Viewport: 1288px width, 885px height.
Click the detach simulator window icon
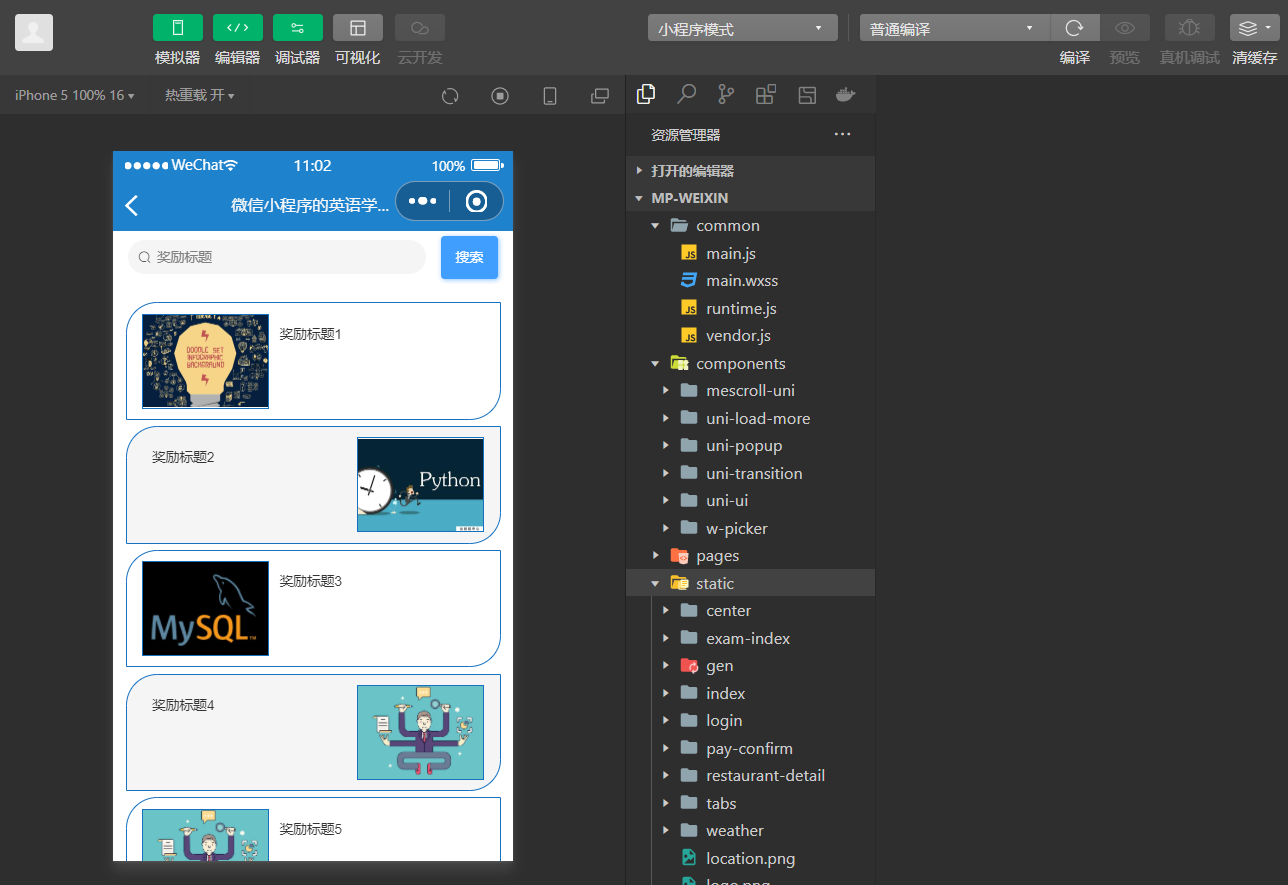click(x=600, y=96)
